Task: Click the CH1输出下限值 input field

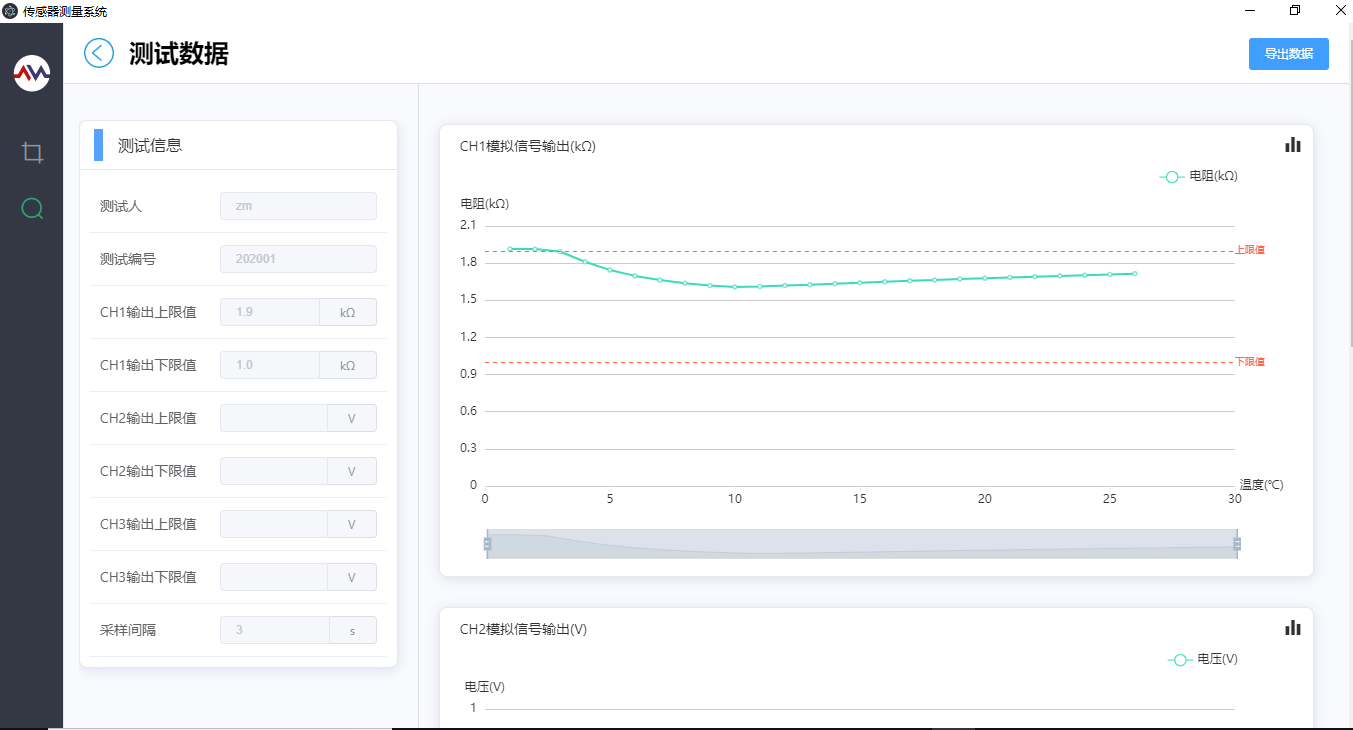Action: (270, 365)
